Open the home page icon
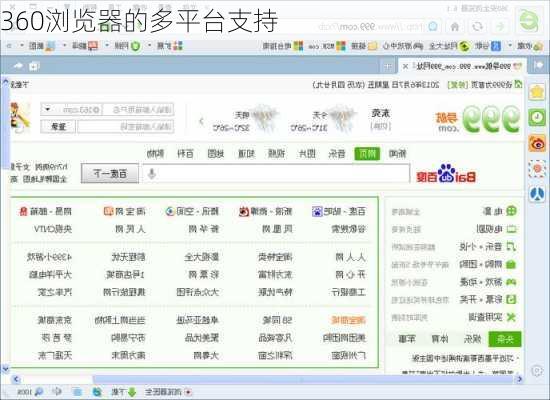 click(455, 26)
